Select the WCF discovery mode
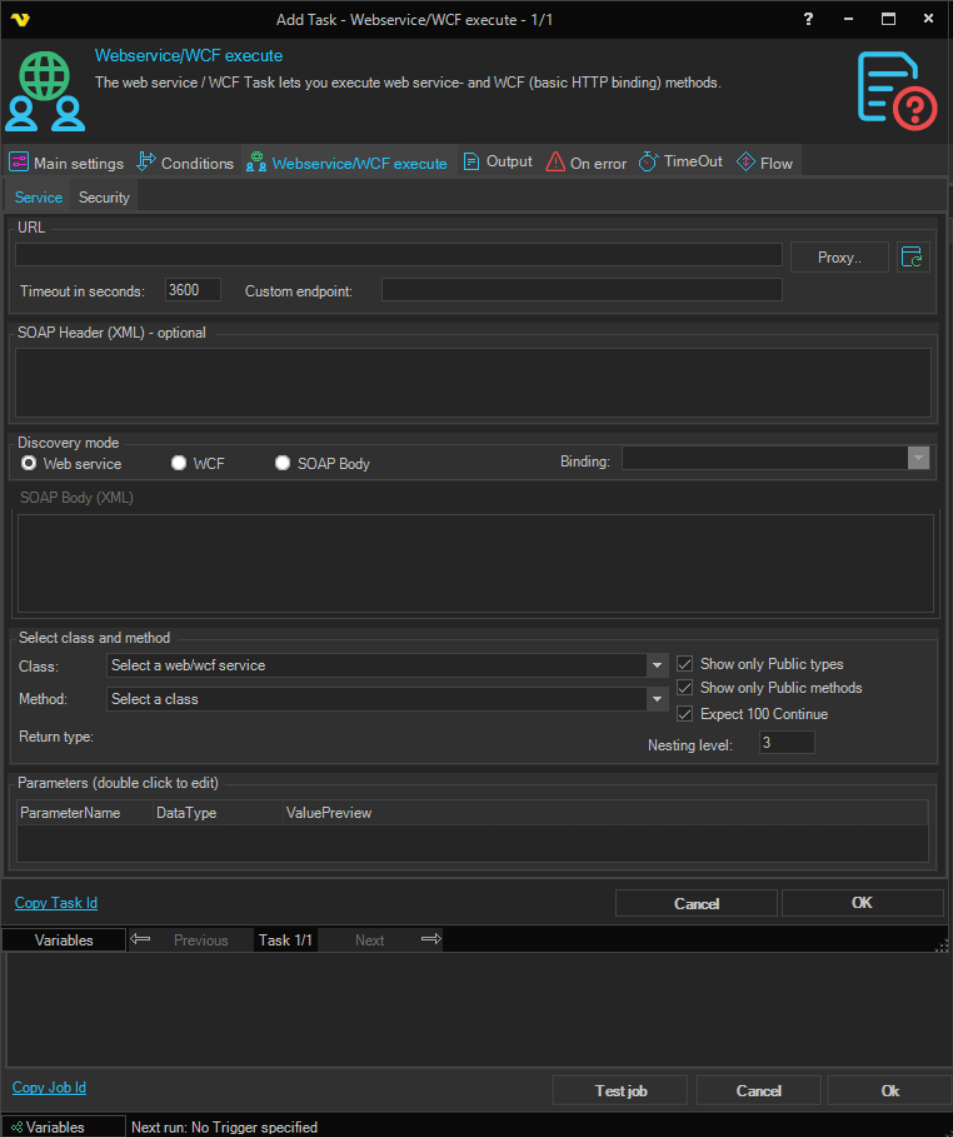This screenshot has width=953, height=1137. coord(179,463)
